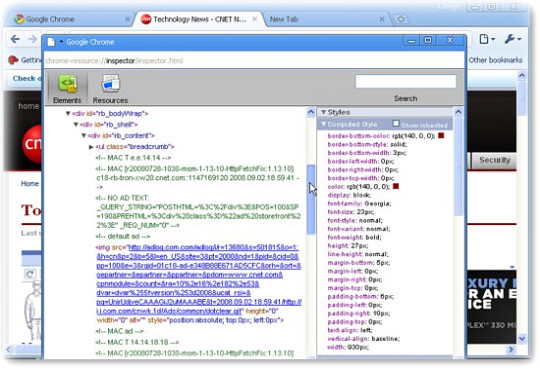Viewport: 540px width, 369px height.
Task: Collapse the rb_shell div node
Action: [x=76, y=124]
